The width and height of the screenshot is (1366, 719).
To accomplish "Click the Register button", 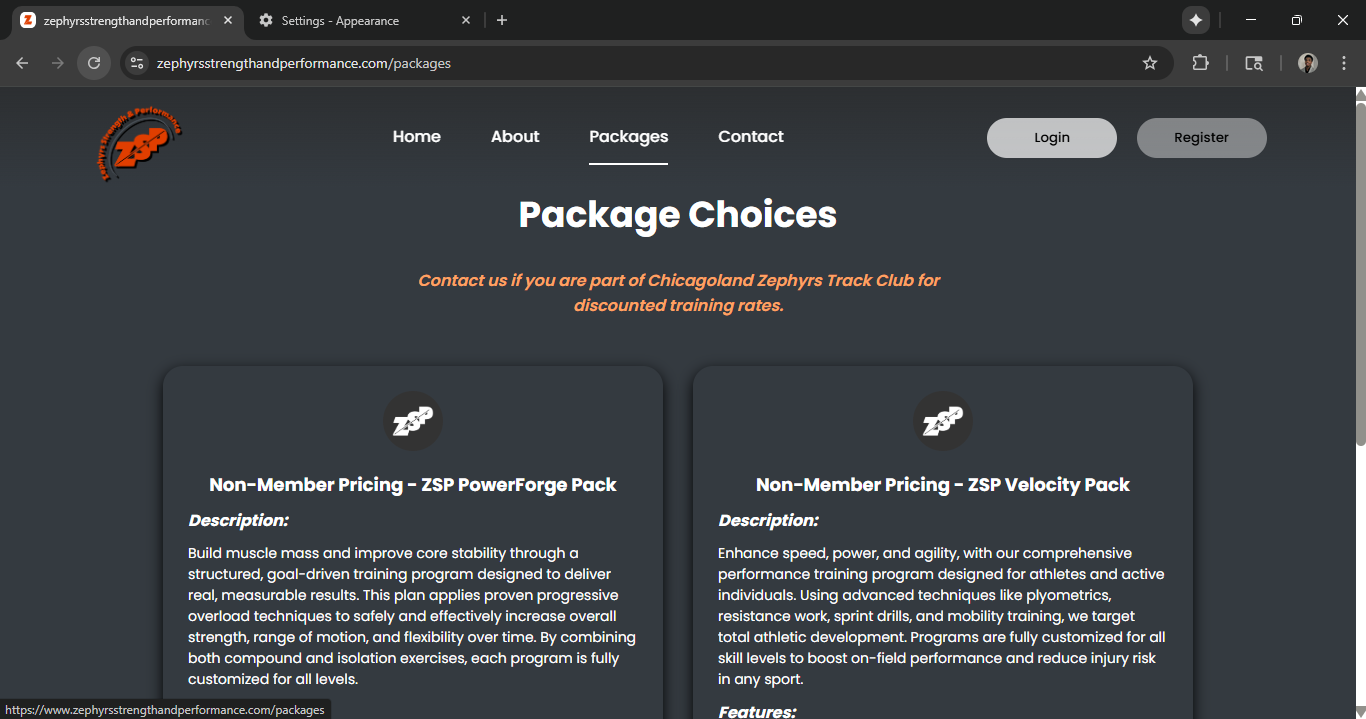I will click(x=1201, y=137).
